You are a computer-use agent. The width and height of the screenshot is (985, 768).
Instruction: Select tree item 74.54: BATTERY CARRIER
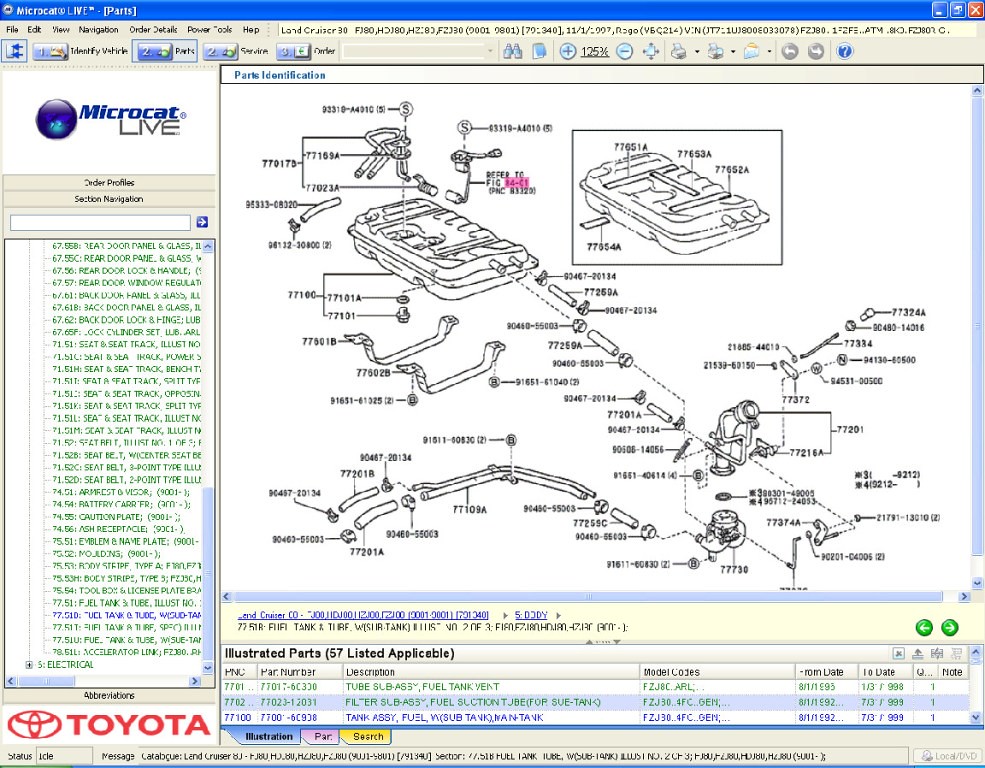point(121,504)
